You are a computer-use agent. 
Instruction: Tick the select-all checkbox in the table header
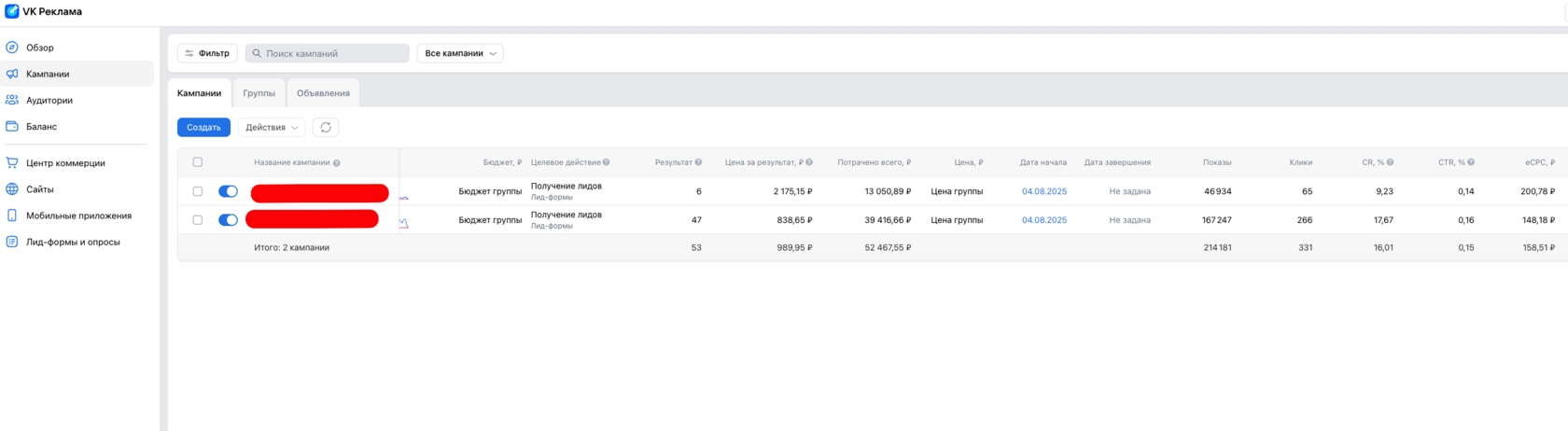[x=198, y=162]
